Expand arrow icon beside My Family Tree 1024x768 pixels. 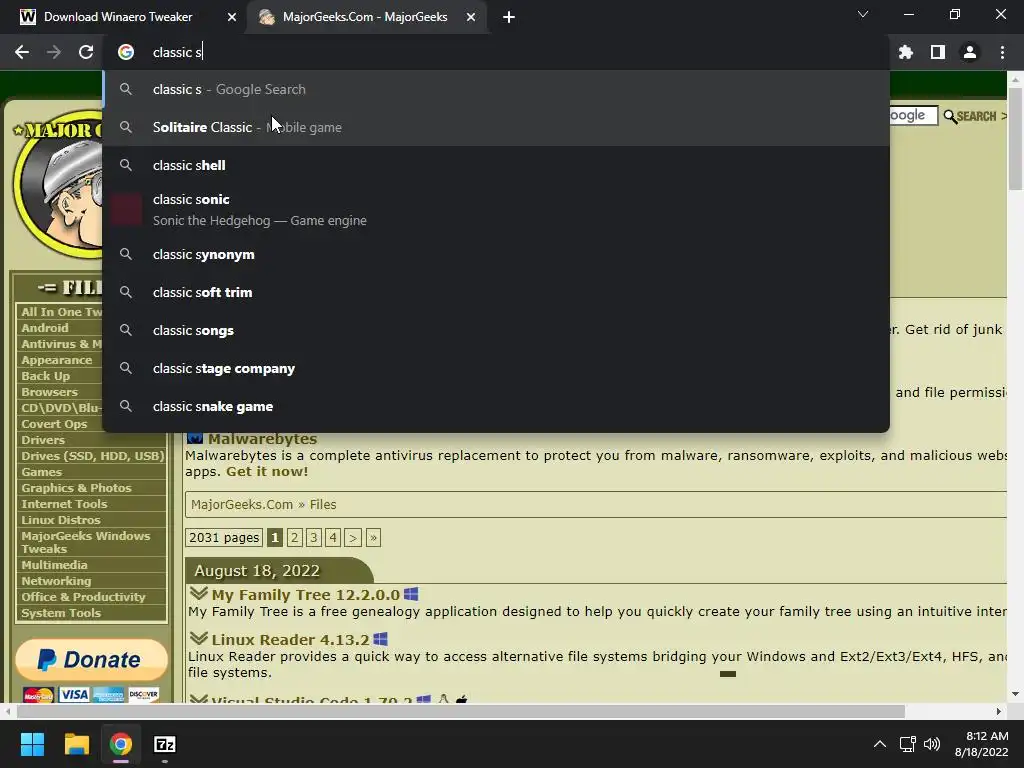pyautogui.click(x=199, y=594)
